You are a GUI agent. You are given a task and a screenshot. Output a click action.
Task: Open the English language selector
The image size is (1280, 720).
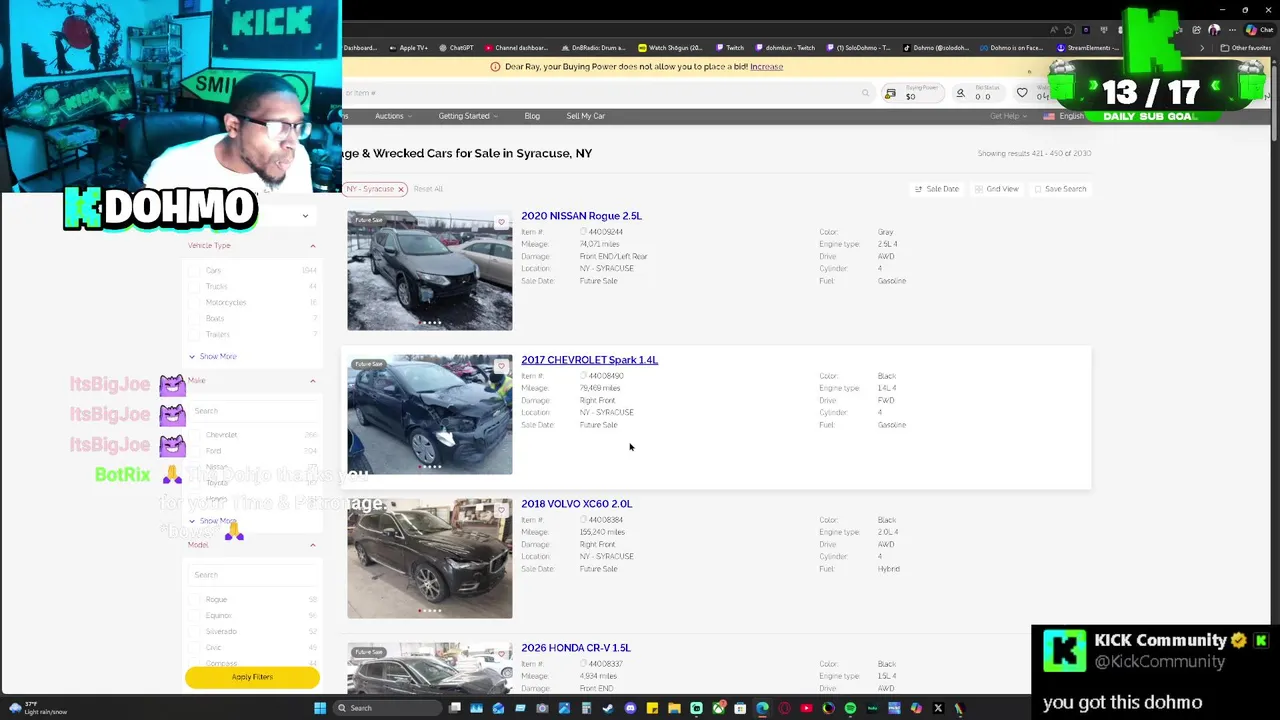click(x=1065, y=116)
